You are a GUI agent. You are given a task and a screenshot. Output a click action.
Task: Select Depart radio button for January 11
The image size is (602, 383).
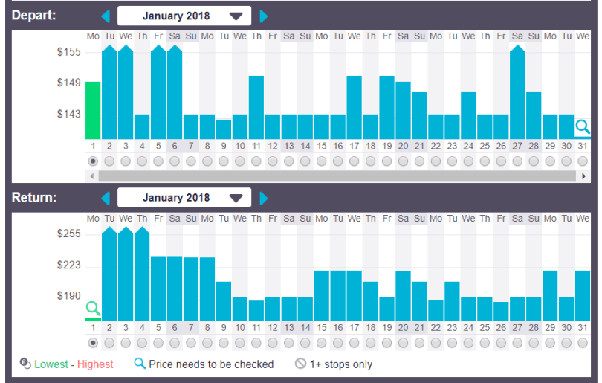click(256, 161)
